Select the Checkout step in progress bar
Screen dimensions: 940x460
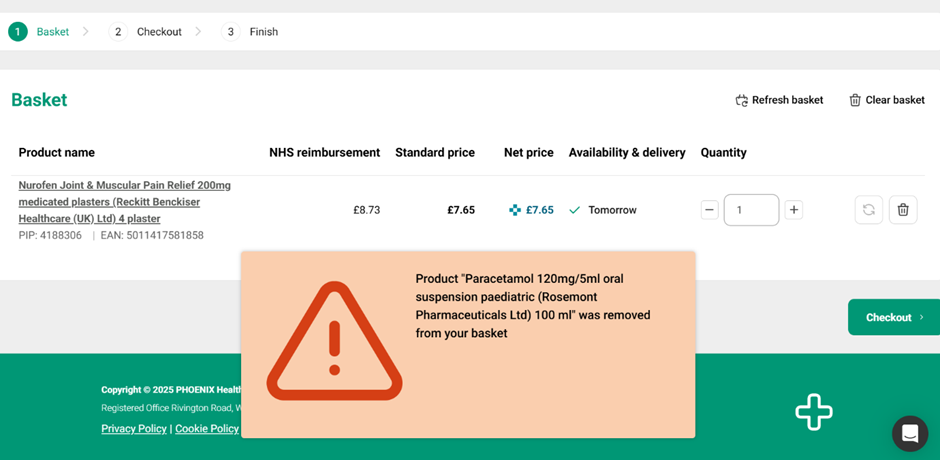(158, 32)
